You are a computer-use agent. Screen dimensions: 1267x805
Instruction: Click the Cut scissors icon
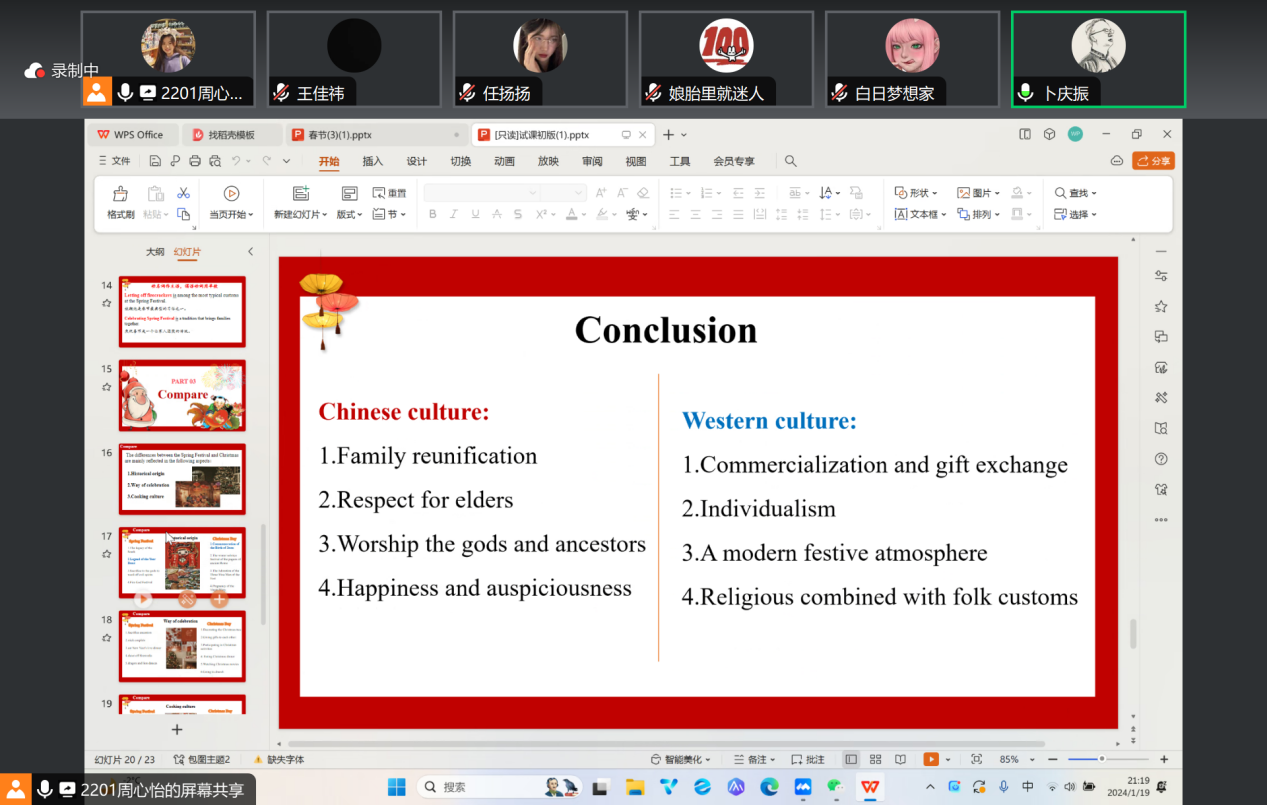183,193
